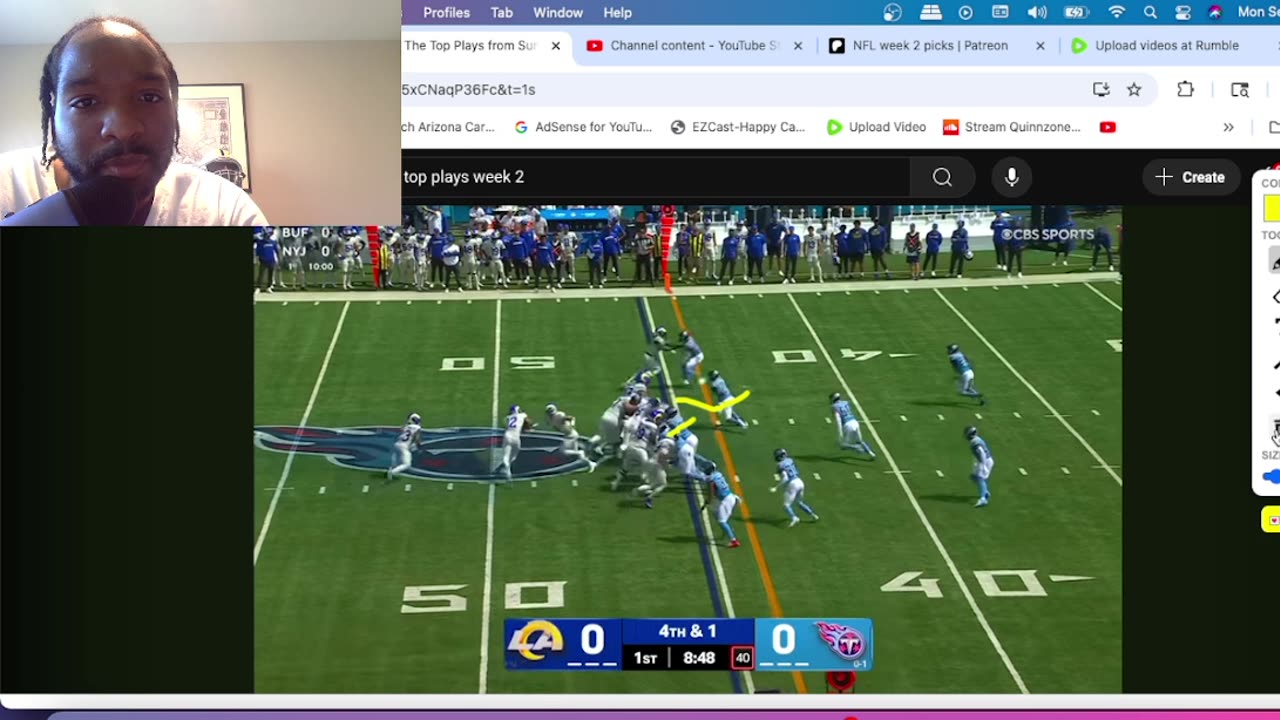
Task: Close the Channel content YouTube Studio tab
Action: (x=798, y=45)
